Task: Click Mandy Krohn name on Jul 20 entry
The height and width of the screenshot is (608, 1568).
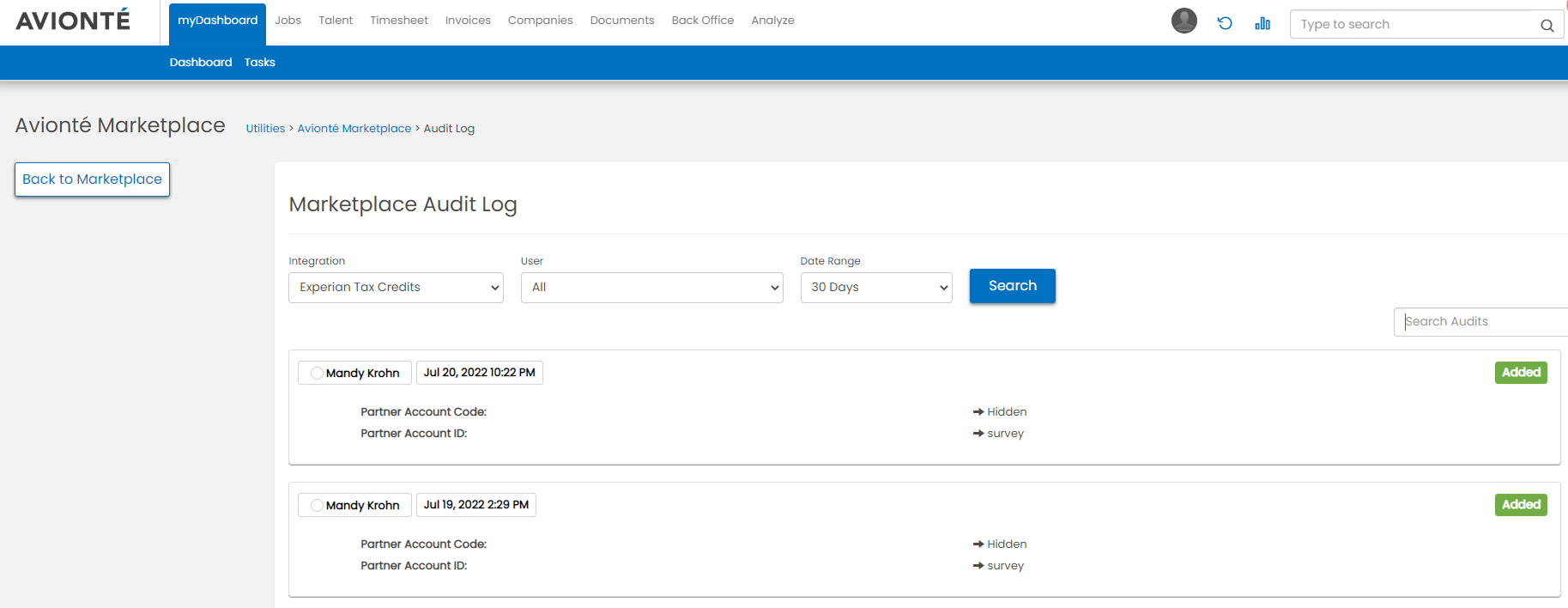Action: tap(363, 374)
